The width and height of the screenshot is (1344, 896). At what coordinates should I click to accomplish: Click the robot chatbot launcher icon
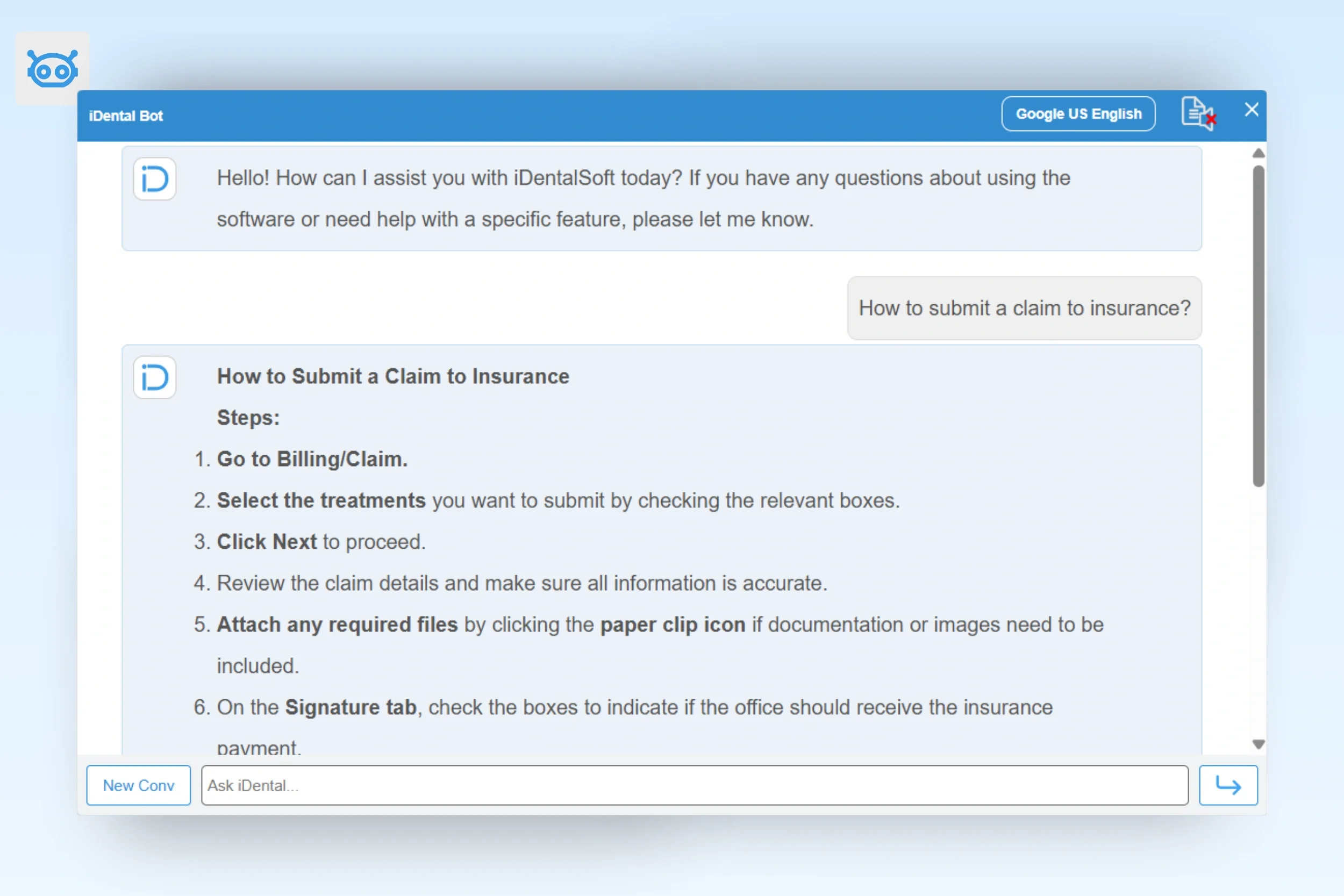point(52,69)
